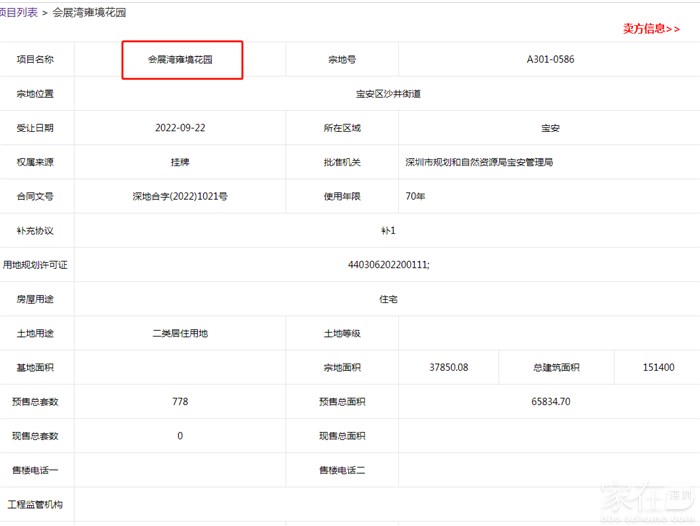The width and height of the screenshot is (700, 526).
Task: Click the 70年 usage term value
Action: pos(415,197)
